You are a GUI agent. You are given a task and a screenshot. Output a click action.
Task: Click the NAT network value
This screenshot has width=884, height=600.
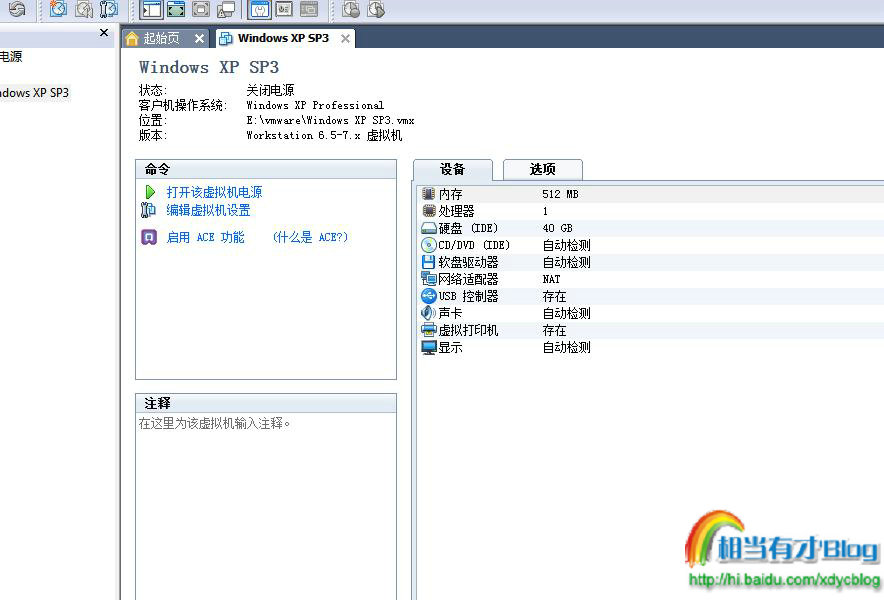pyautogui.click(x=551, y=279)
